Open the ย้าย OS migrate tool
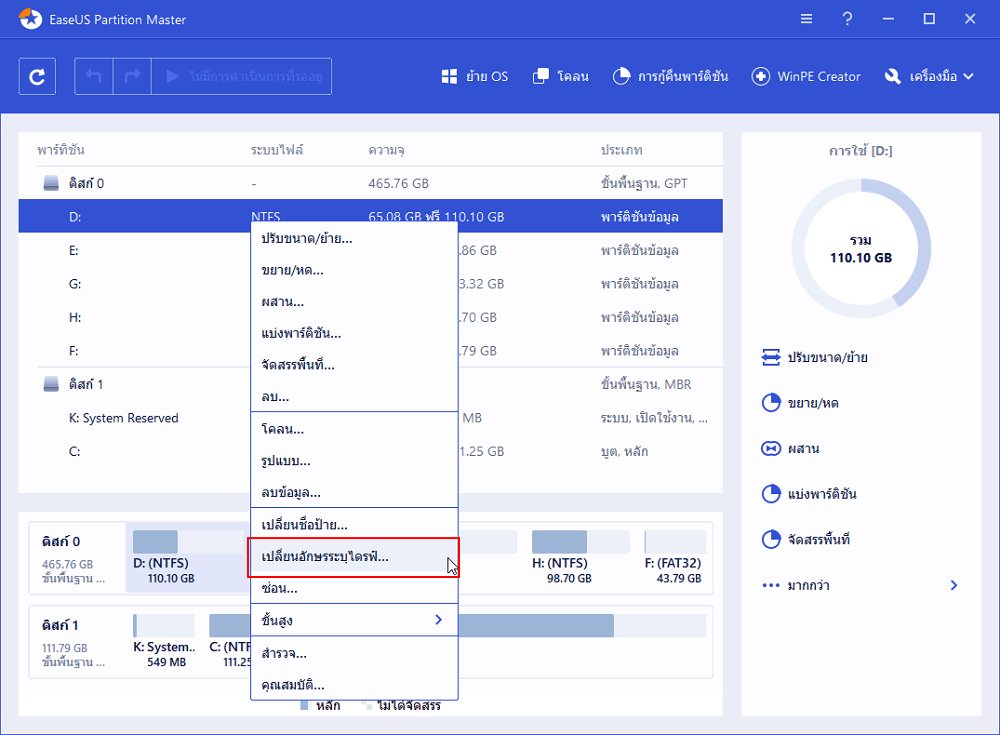 pyautogui.click(x=474, y=77)
